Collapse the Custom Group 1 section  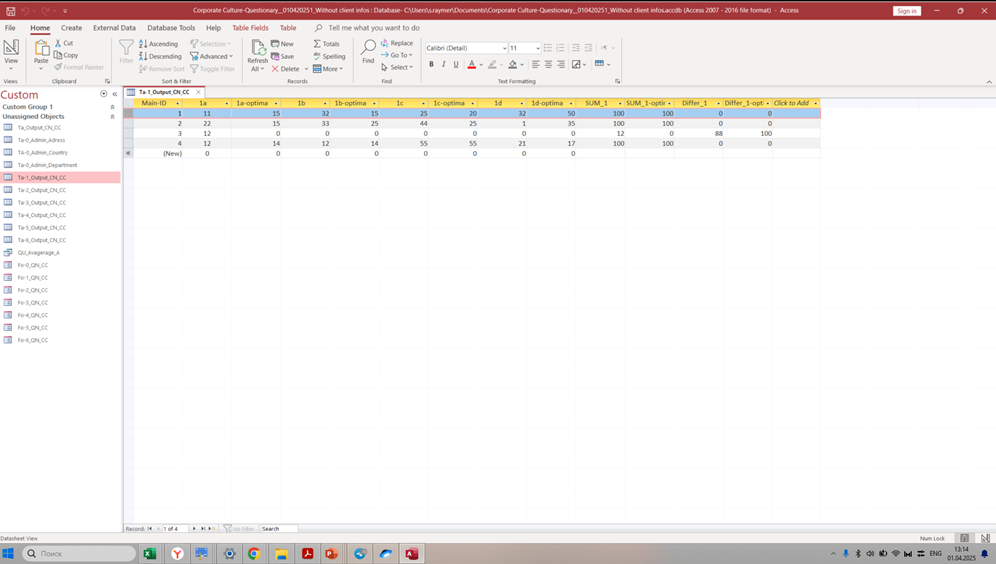click(x=112, y=107)
